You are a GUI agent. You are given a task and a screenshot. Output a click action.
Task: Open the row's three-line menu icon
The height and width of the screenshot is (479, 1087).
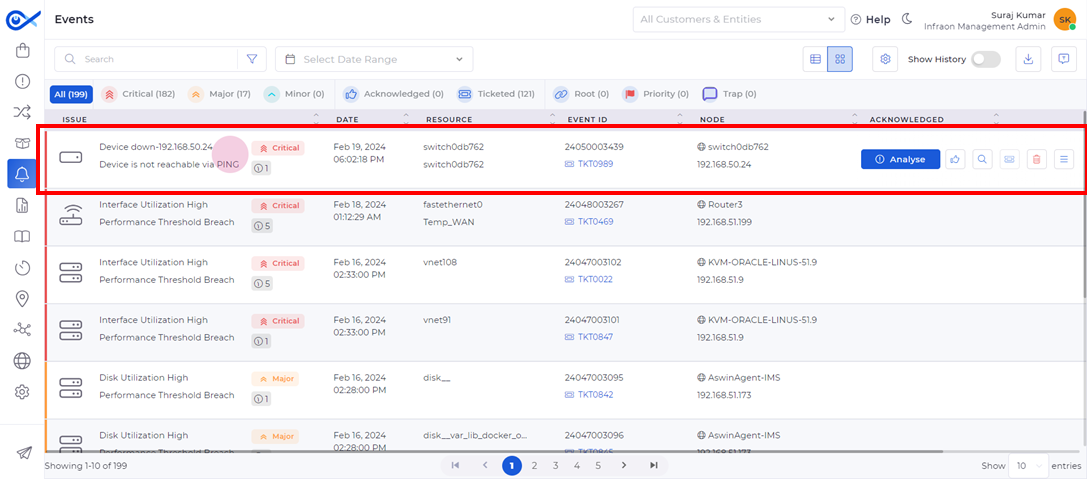pos(1063,159)
